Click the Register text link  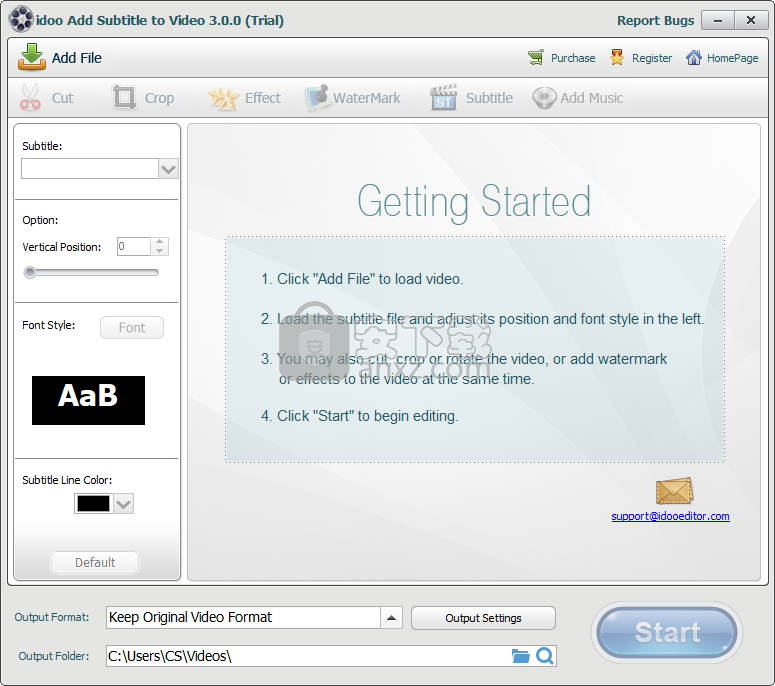652,58
